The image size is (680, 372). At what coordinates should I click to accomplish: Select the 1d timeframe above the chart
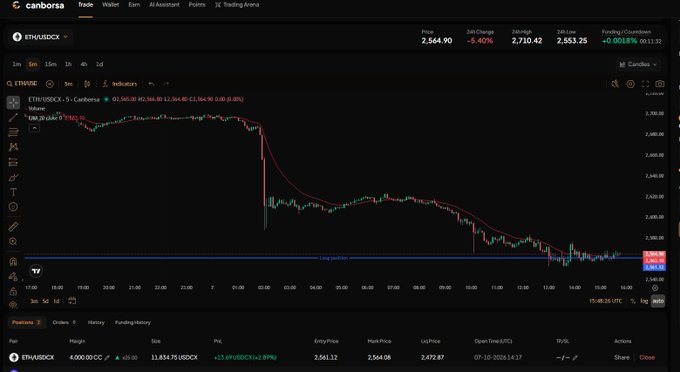(x=99, y=64)
